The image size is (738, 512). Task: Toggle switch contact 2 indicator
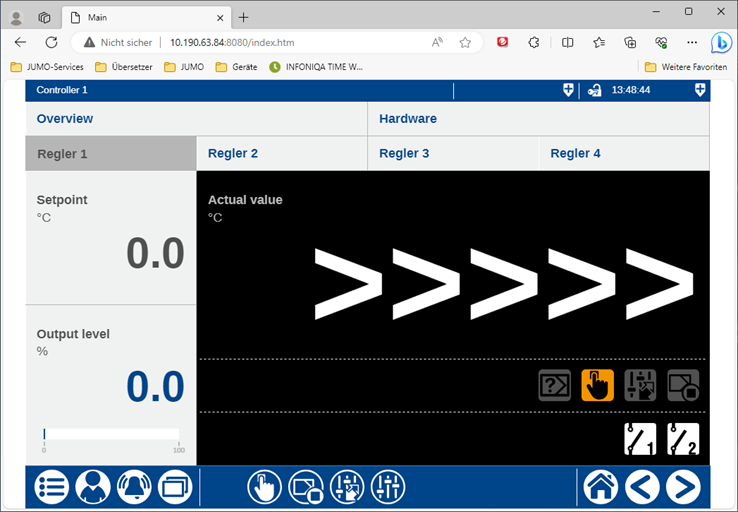pos(683,439)
